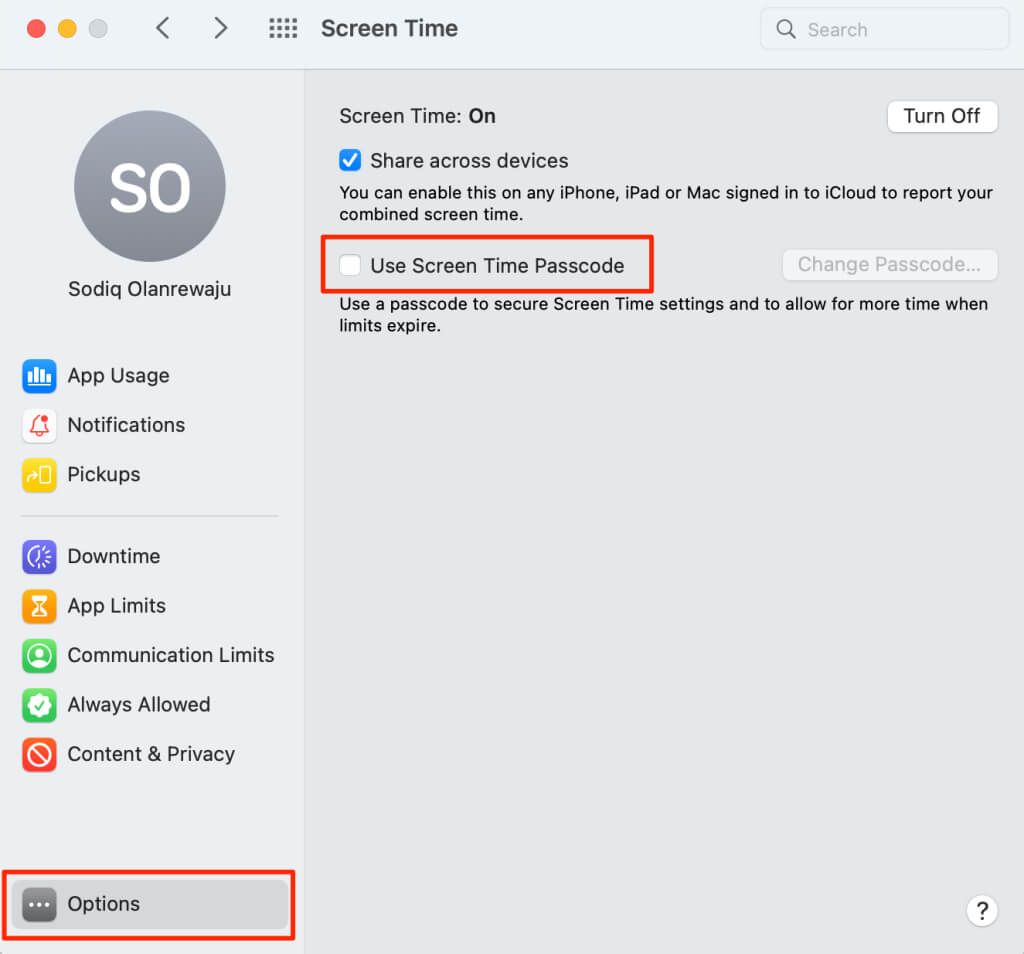Select the Options sidebar item label
The width and height of the screenshot is (1024, 954).
coord(104,904)
